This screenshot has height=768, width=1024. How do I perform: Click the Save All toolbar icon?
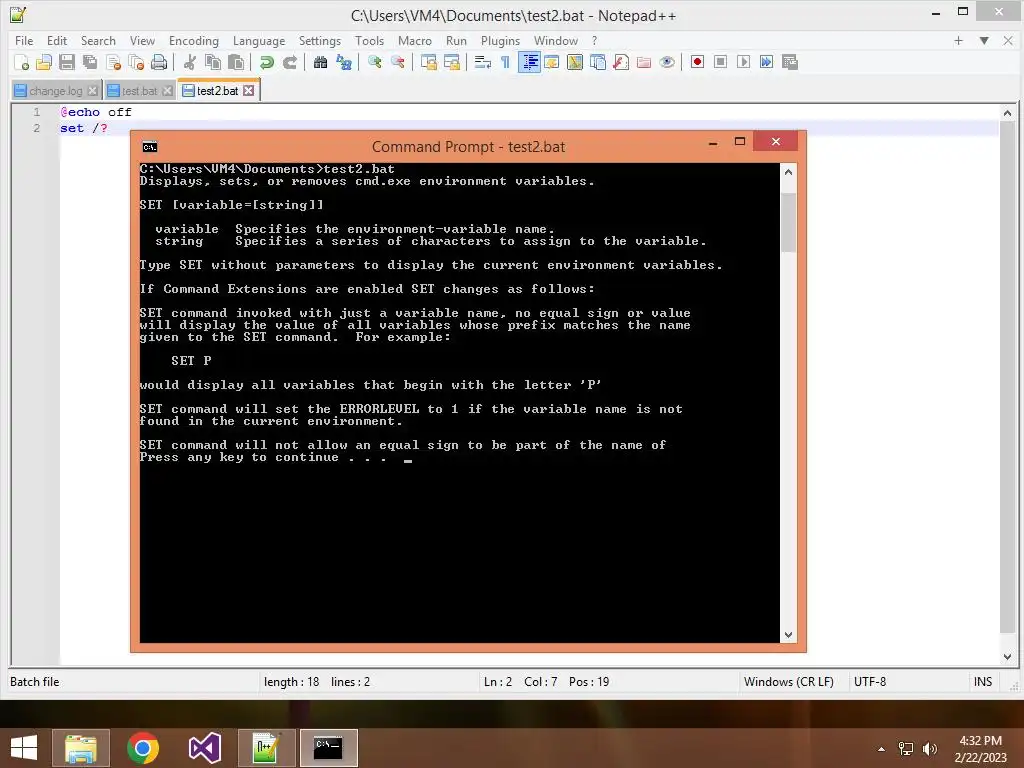pyautogui.click(x=90, y=62)
